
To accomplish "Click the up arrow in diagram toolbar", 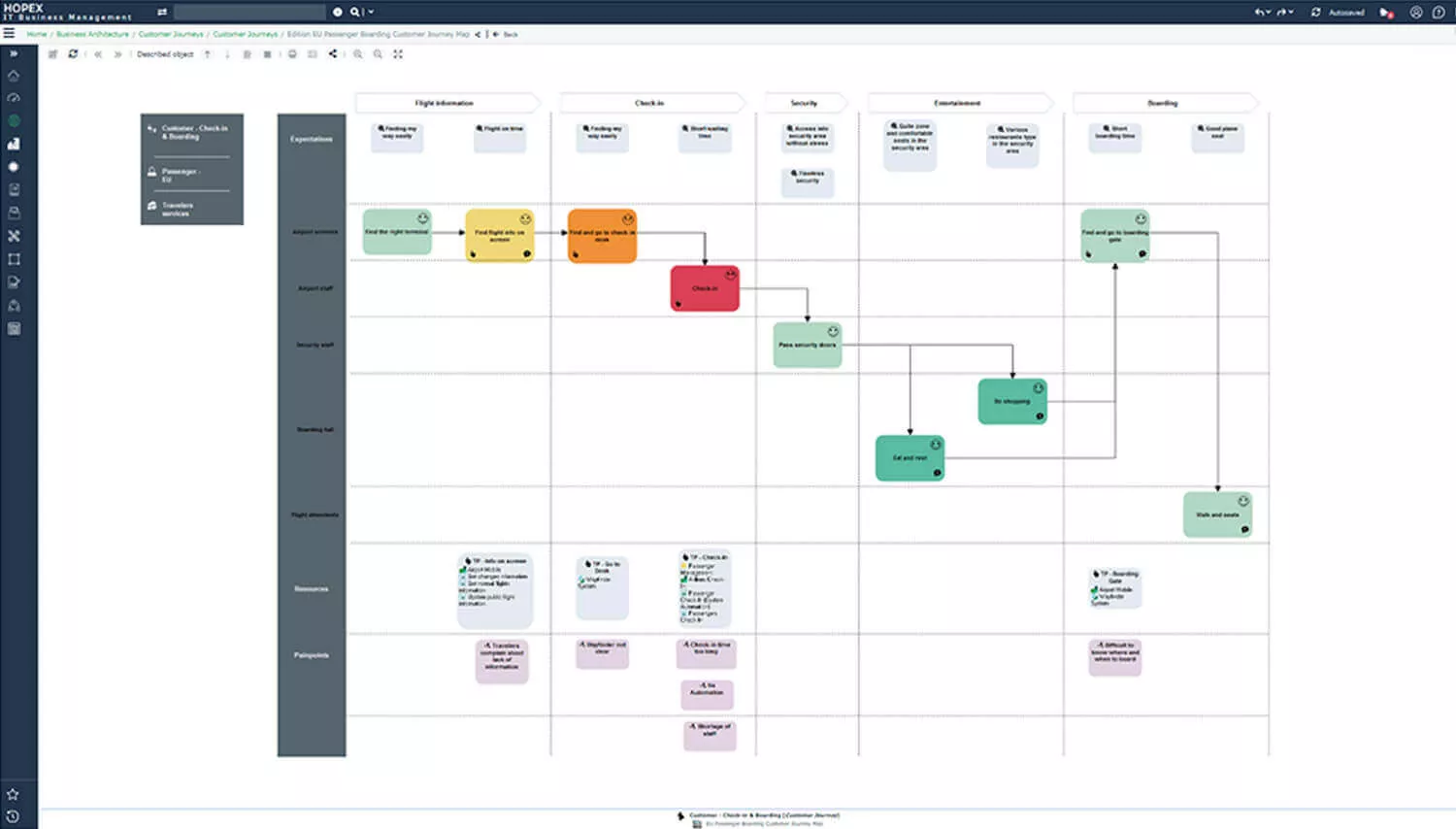I will click(208, 54).
